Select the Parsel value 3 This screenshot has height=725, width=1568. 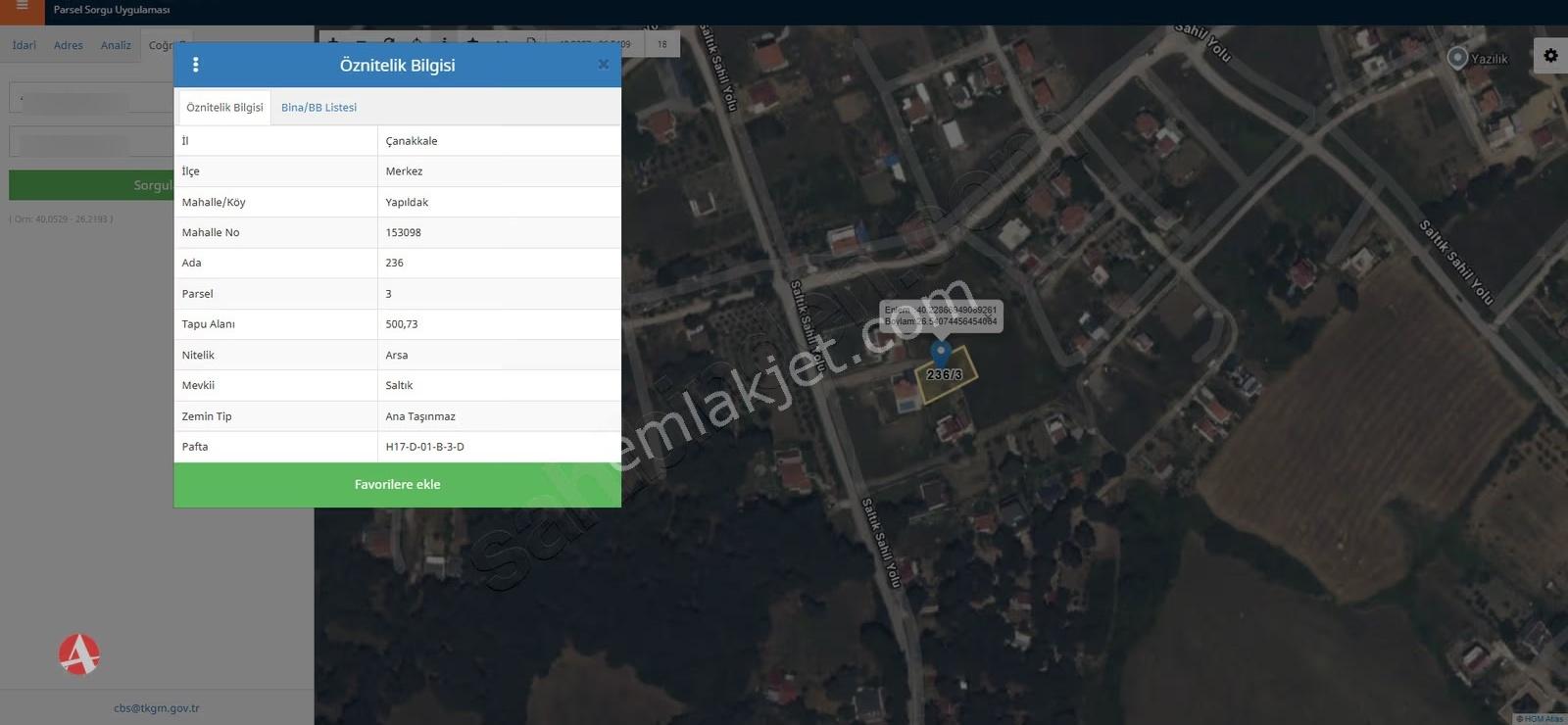499,294
